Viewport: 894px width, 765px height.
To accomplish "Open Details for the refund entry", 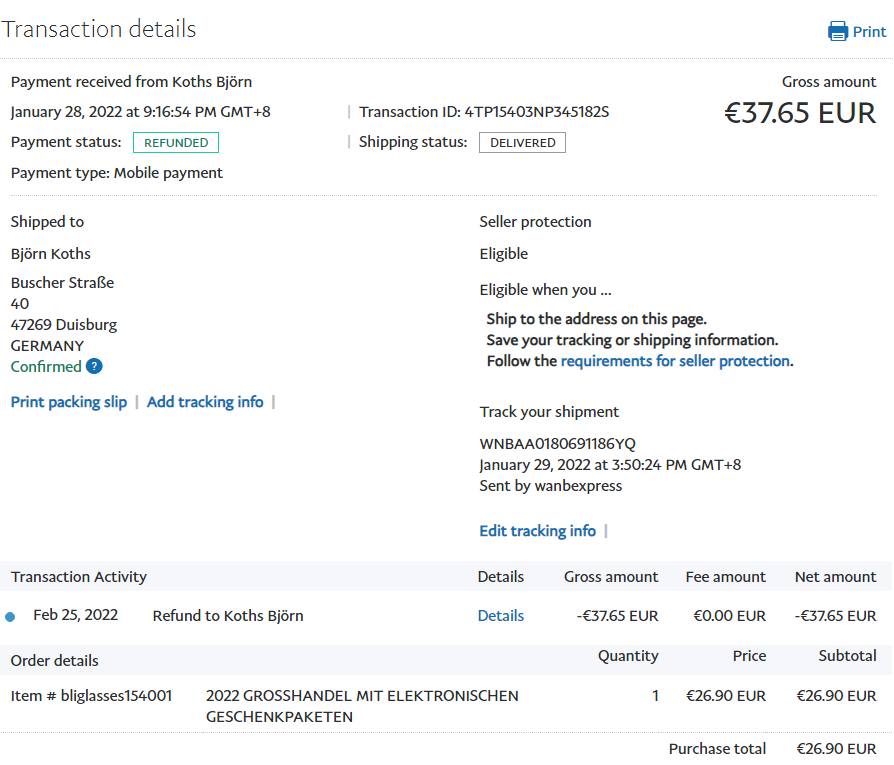I will (500, 616).
